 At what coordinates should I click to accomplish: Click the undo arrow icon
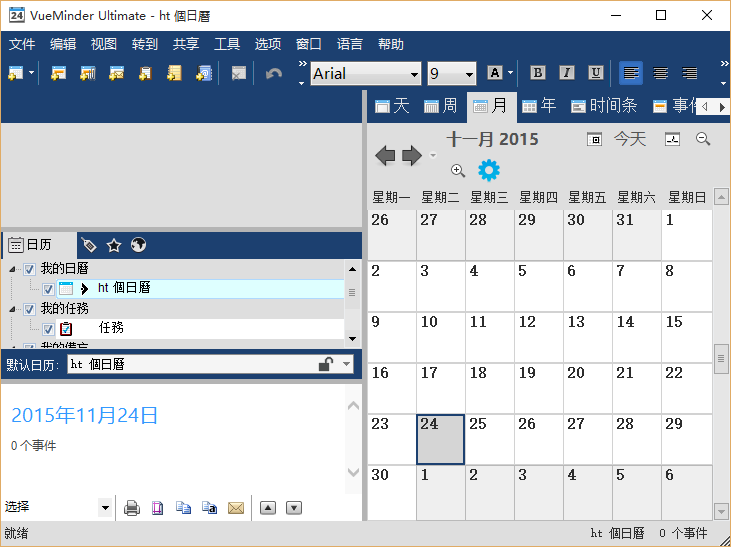[x=274, y=74]
